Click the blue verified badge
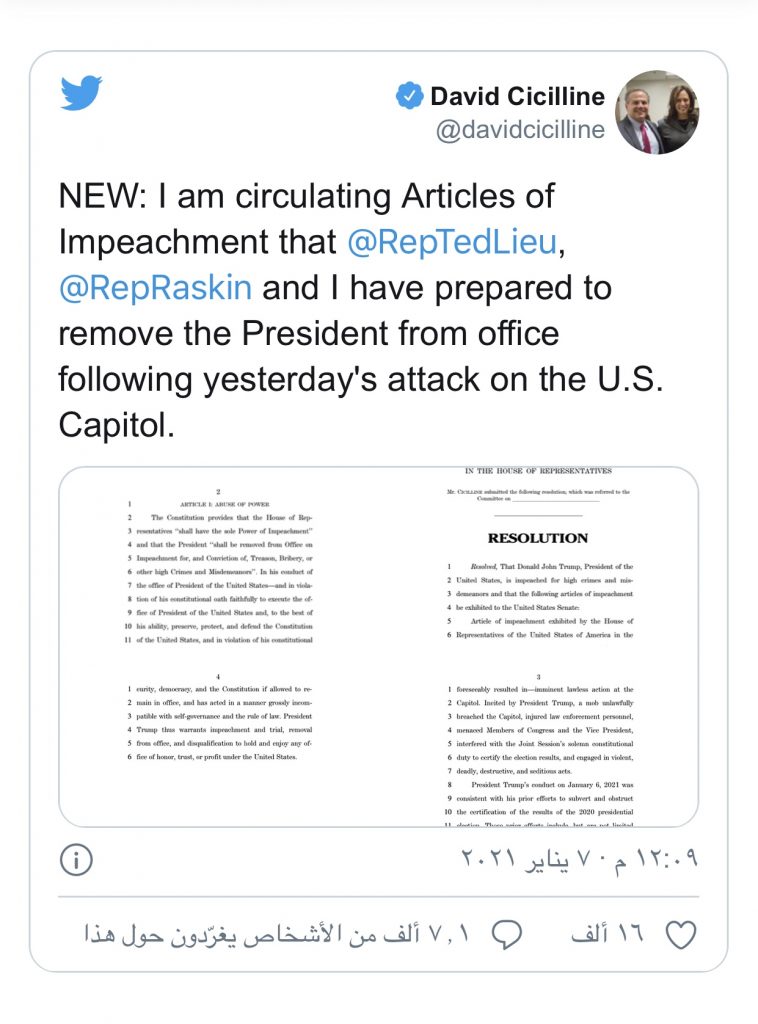This screenshot has width=758, height=1024. (409, 96)
